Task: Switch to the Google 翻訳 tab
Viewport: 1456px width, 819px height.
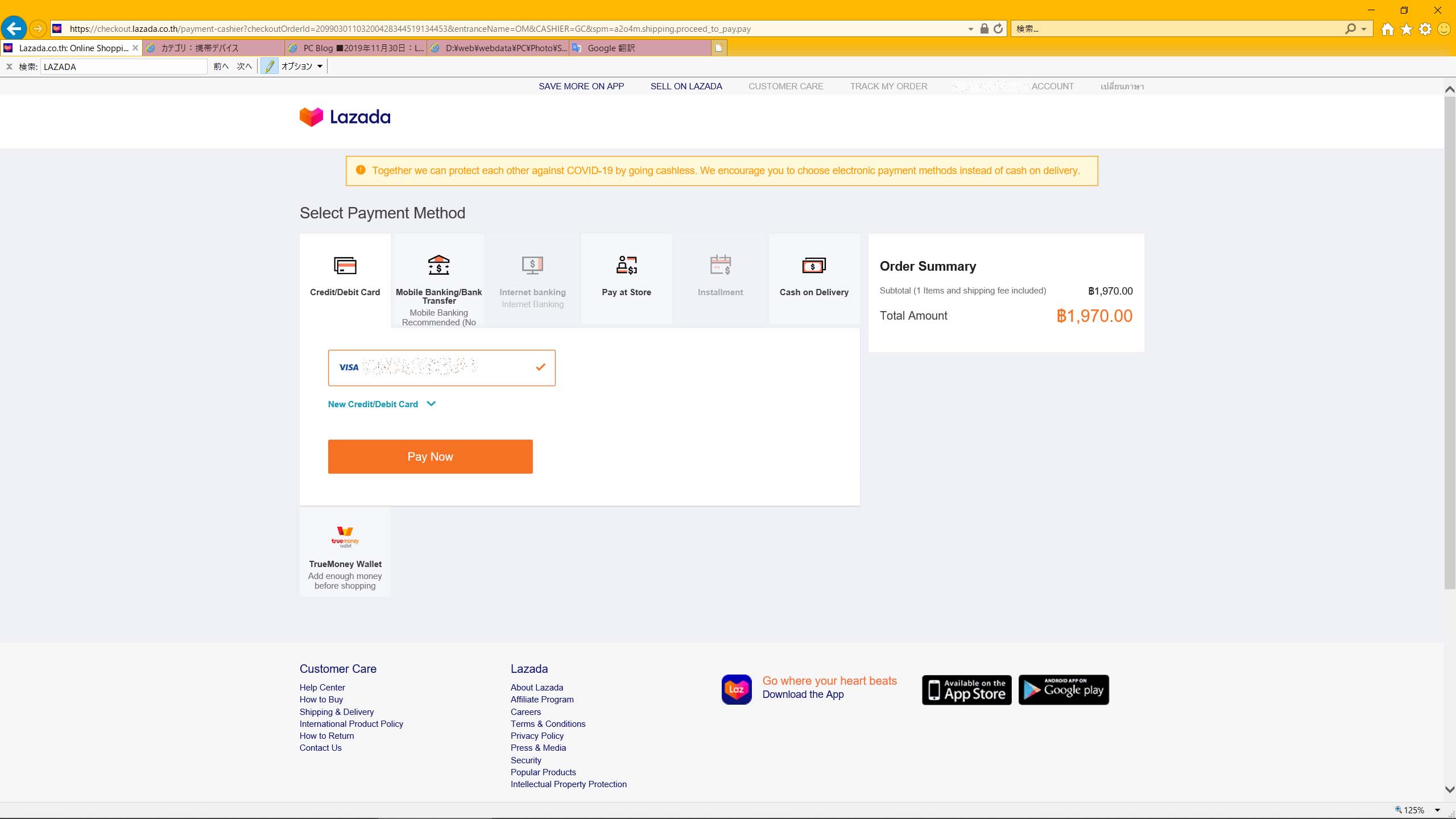Action: [640, 48]
